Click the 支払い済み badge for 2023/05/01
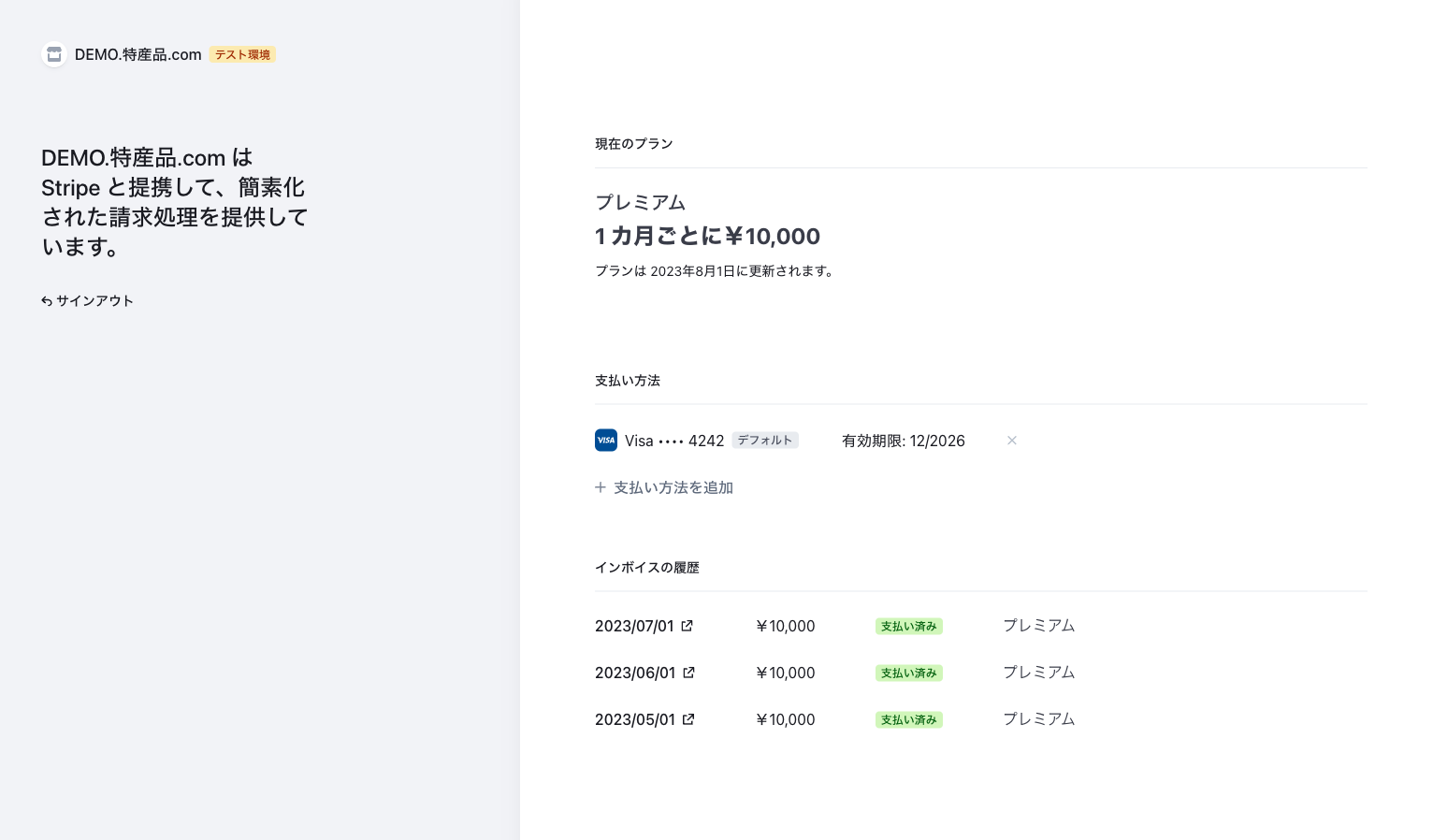The width and height of the screenshot is (1433, 840). [x=908, y=719]
